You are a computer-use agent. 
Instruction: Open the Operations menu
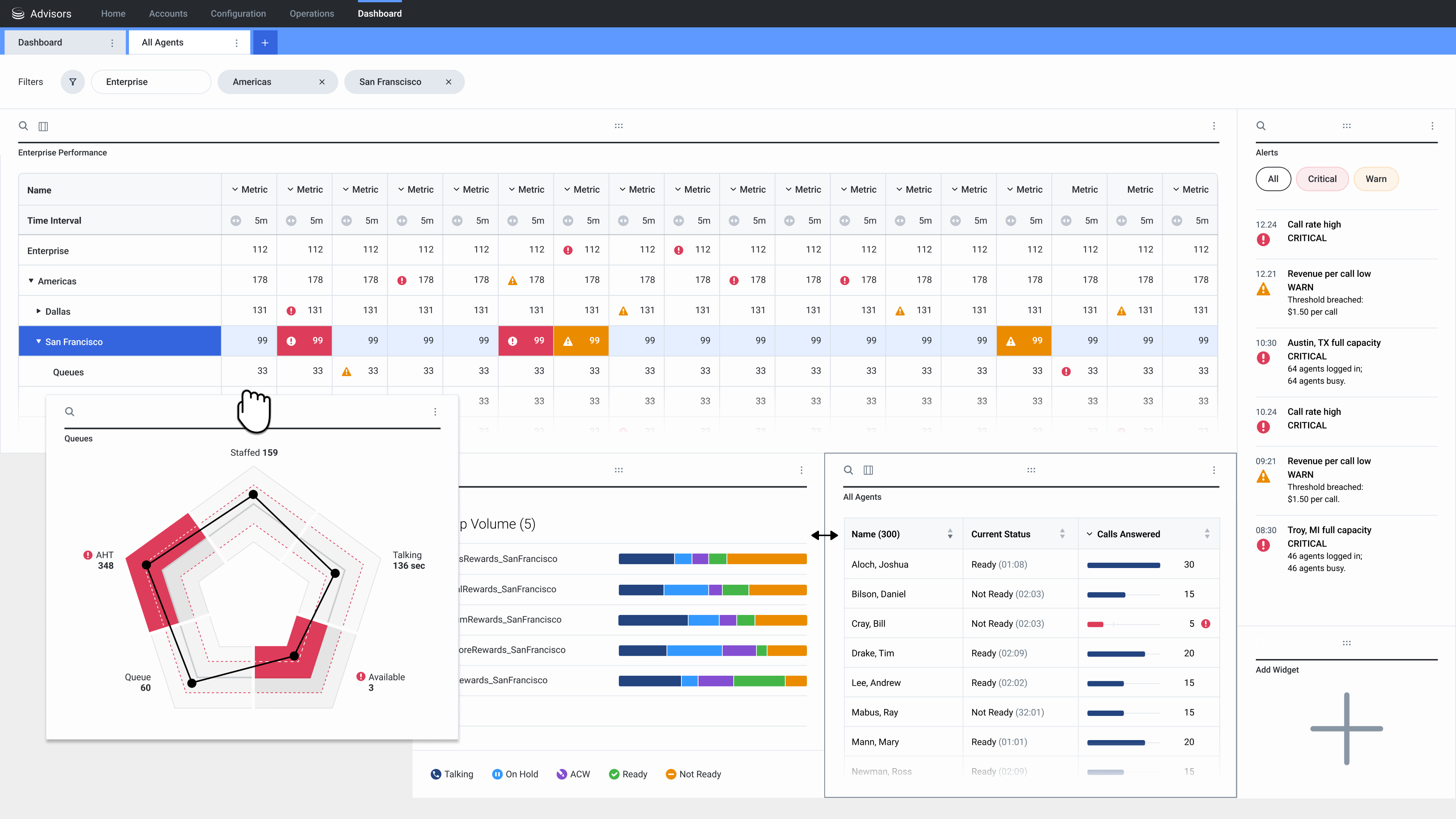pos(311,14)
